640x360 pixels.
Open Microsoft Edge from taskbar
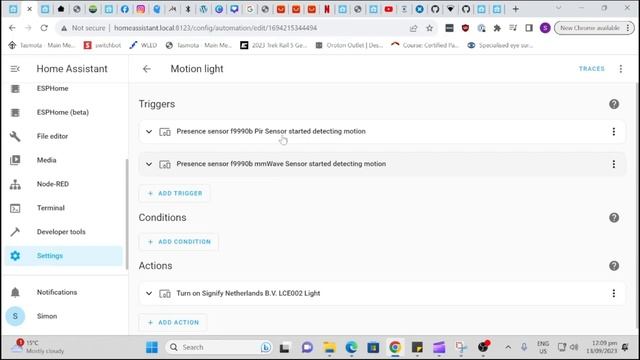351,347
